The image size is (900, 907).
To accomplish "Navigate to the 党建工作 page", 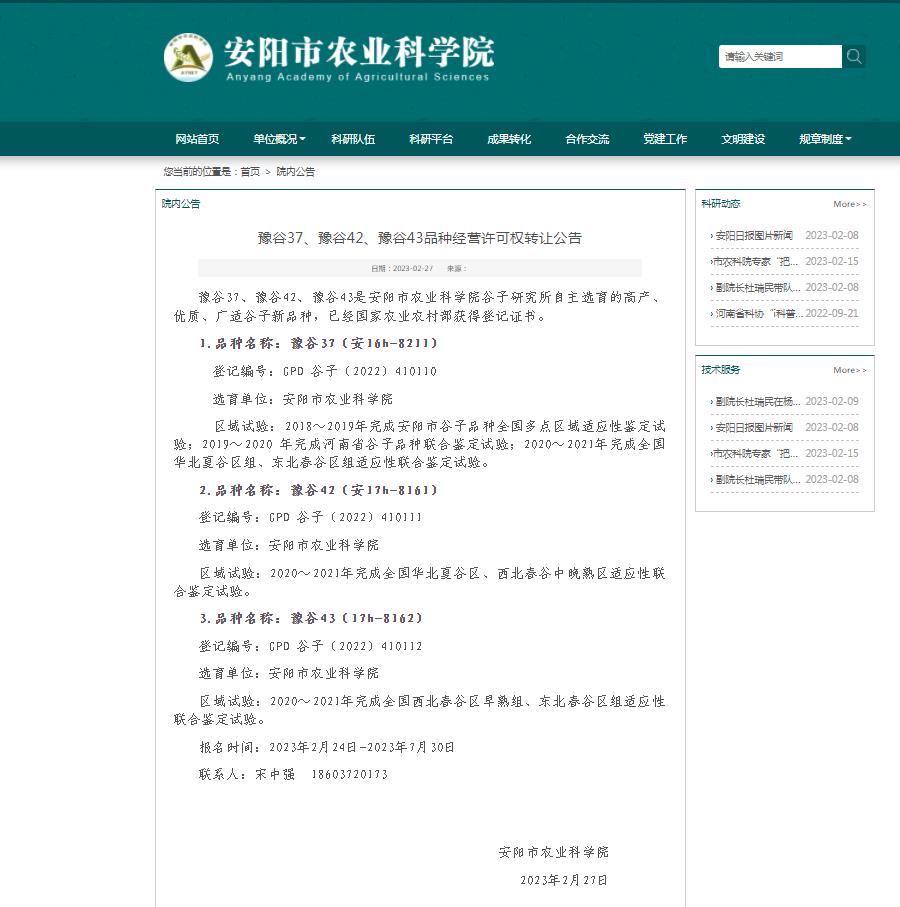I will click(x=665, y=139).
